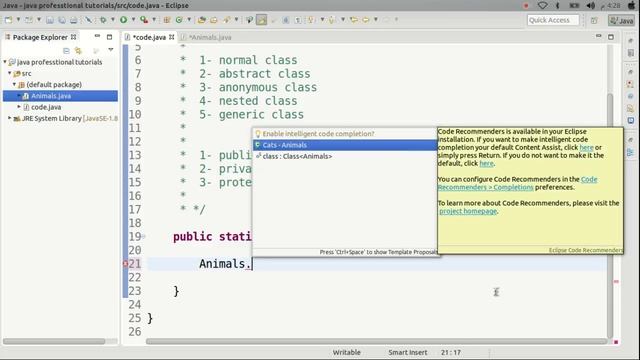This screenshot has width=640, height=360.
Task: Open the External Tools dropdown arrow
Action: tap(154, 20)
